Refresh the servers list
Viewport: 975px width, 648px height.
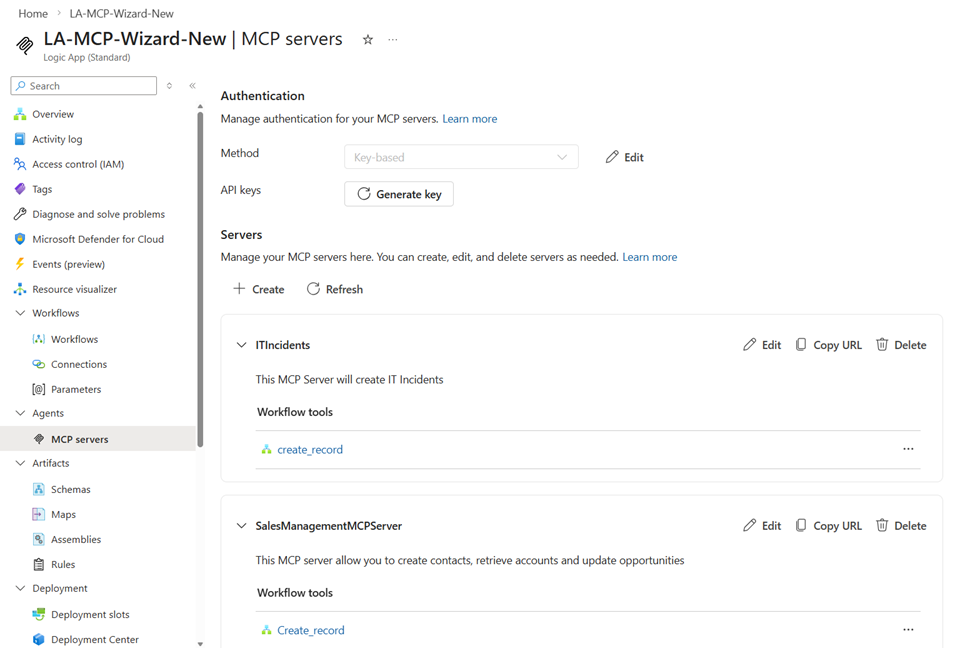[x=335, y=289]
